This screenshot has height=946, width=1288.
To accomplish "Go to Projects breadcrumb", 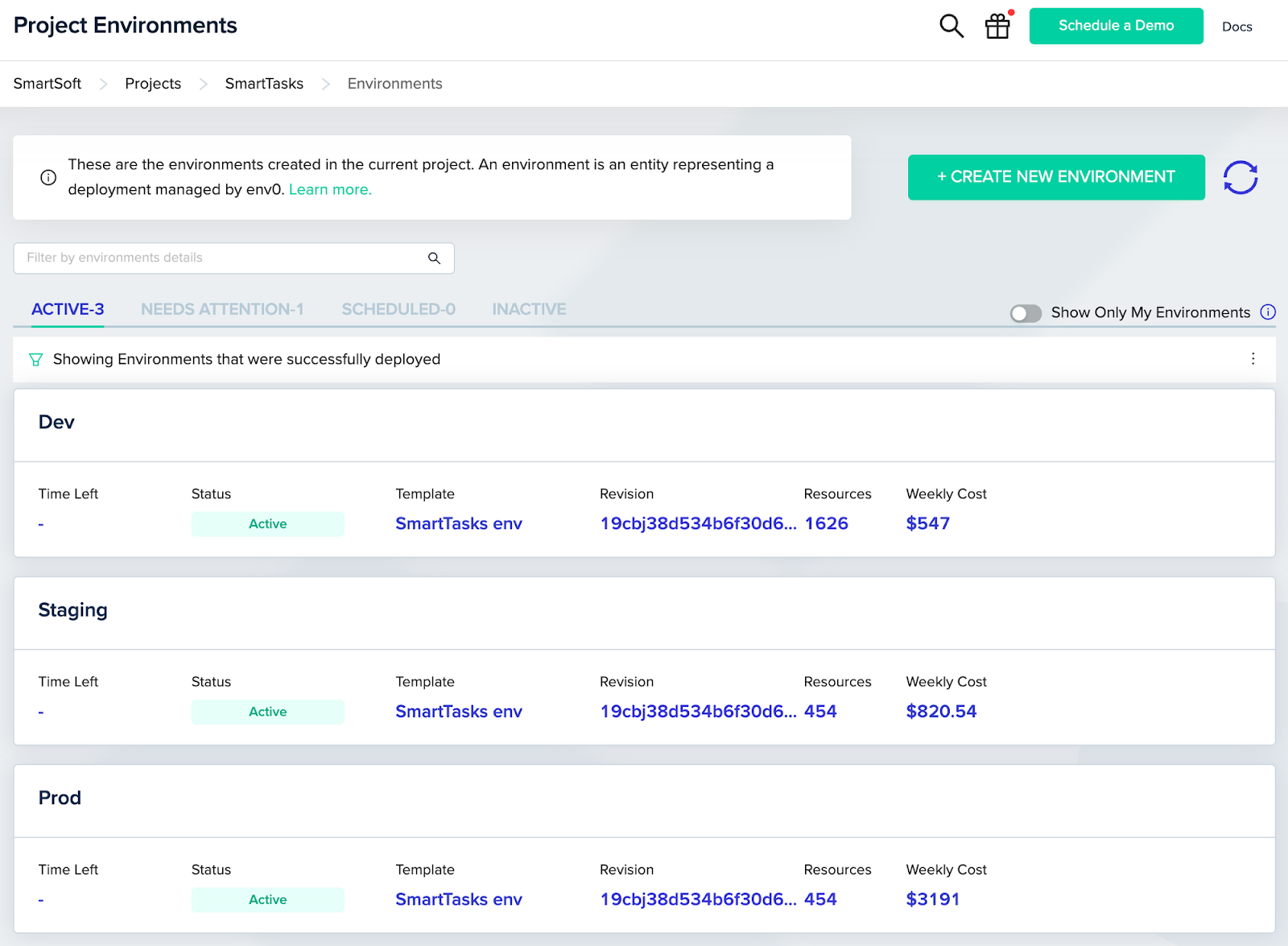I will (153, 84).
